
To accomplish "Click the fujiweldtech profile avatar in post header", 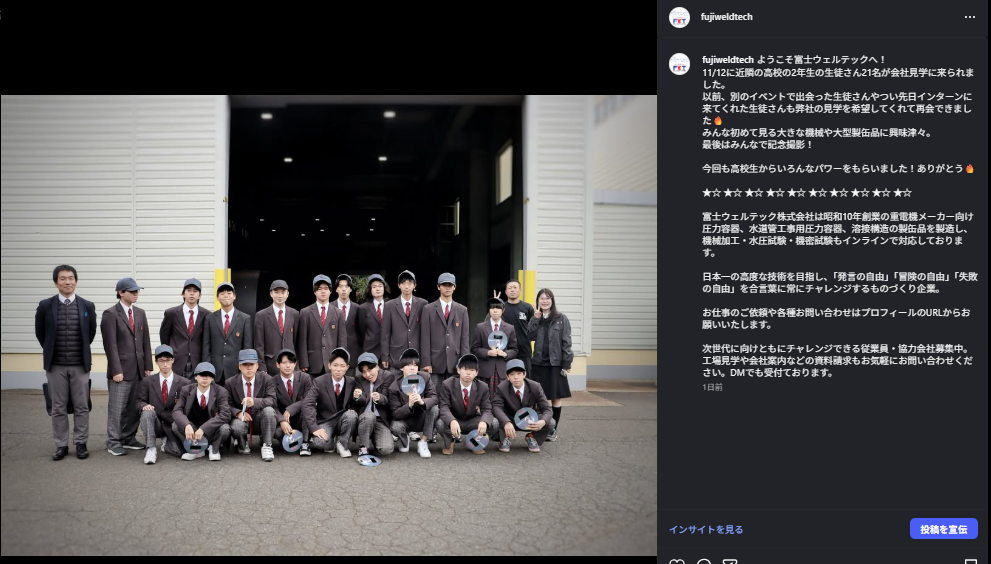I will (x=679, y=17).
